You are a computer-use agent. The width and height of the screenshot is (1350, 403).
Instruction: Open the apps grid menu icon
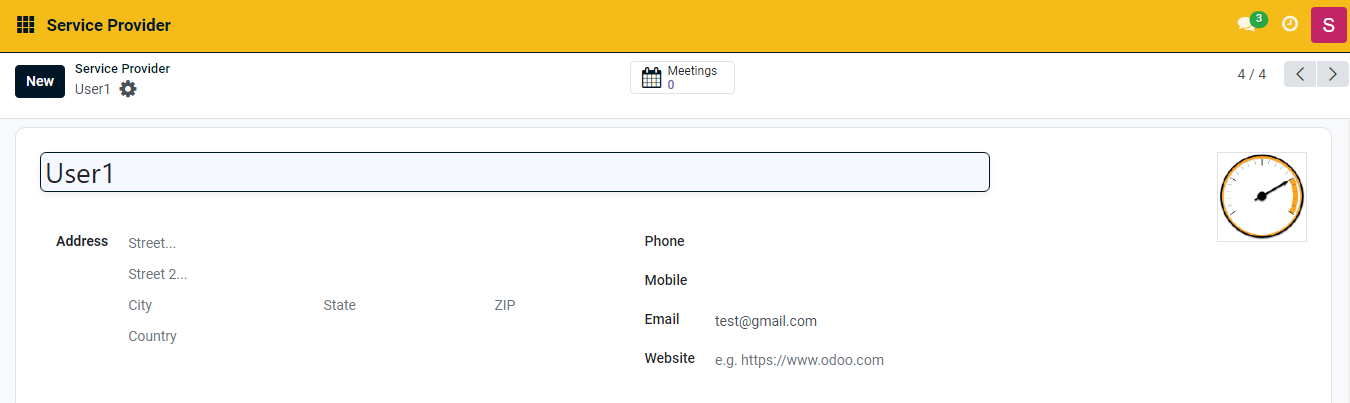[x=26, y=25]
